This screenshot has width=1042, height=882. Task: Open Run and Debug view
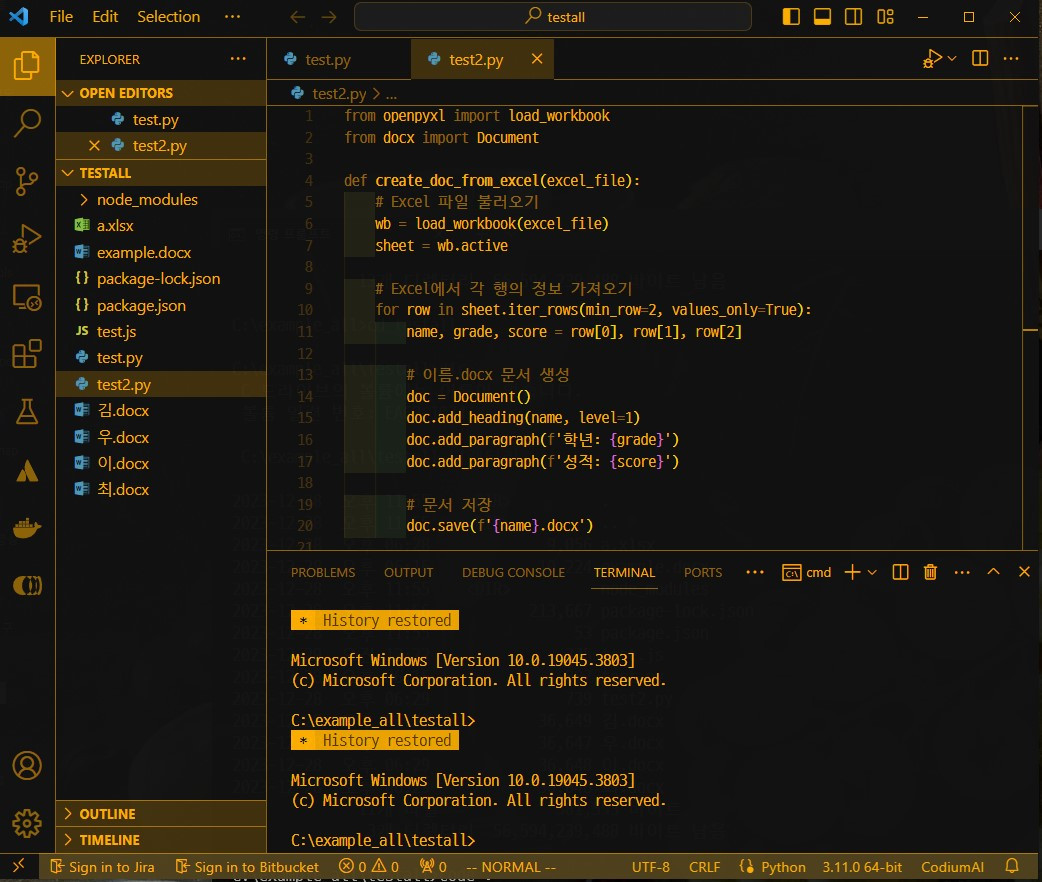[x=27, y=239]
